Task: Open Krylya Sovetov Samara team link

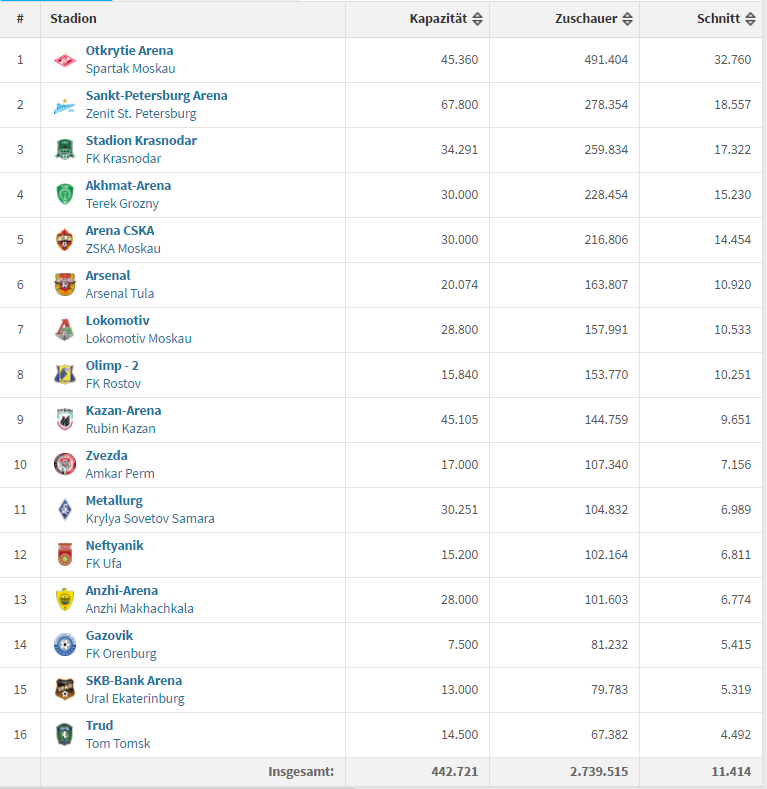Action: click(x=150, y=519)
